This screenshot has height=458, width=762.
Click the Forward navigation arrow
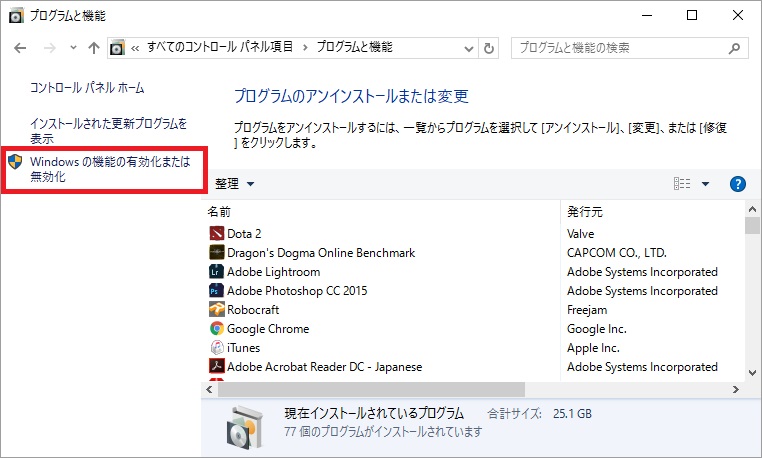[50, 48]
